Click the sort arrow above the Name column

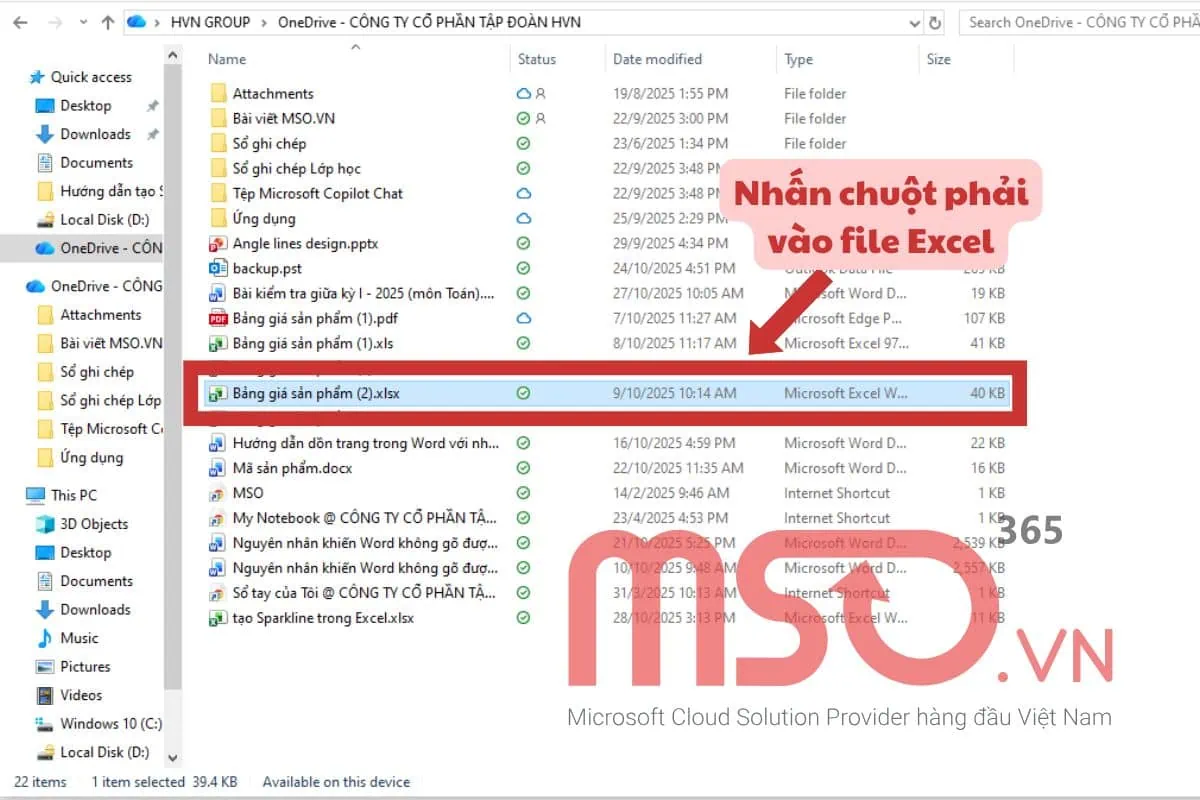point(355,45)
